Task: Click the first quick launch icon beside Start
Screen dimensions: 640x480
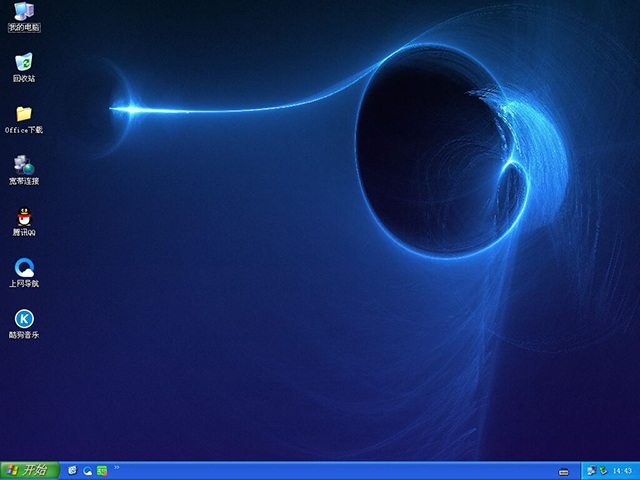Action: (x=72, y=470)
